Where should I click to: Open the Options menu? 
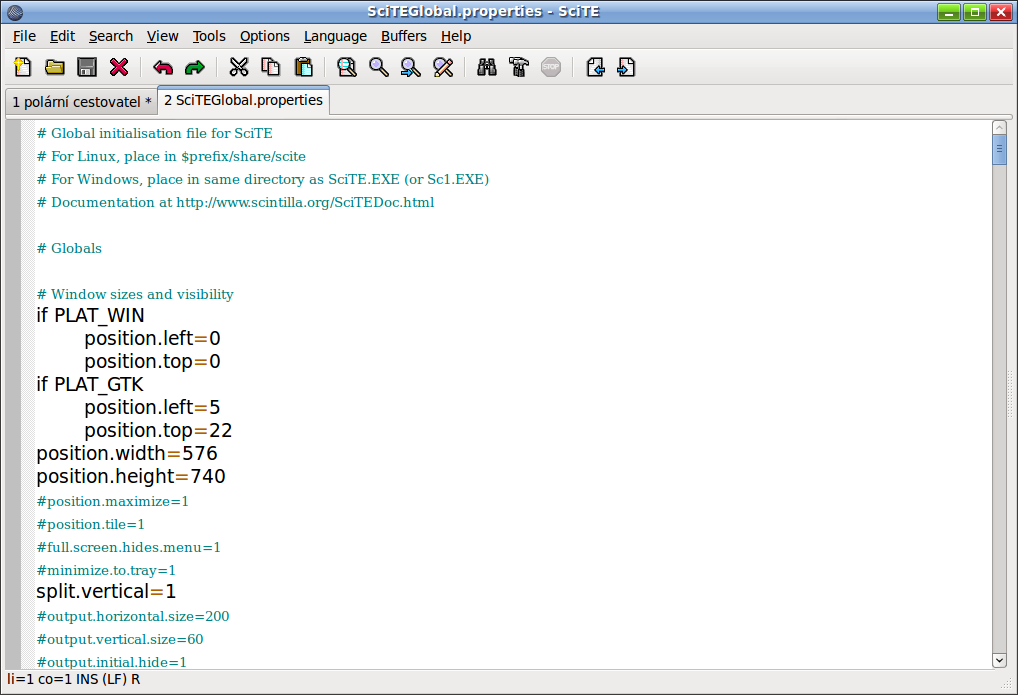265,36
